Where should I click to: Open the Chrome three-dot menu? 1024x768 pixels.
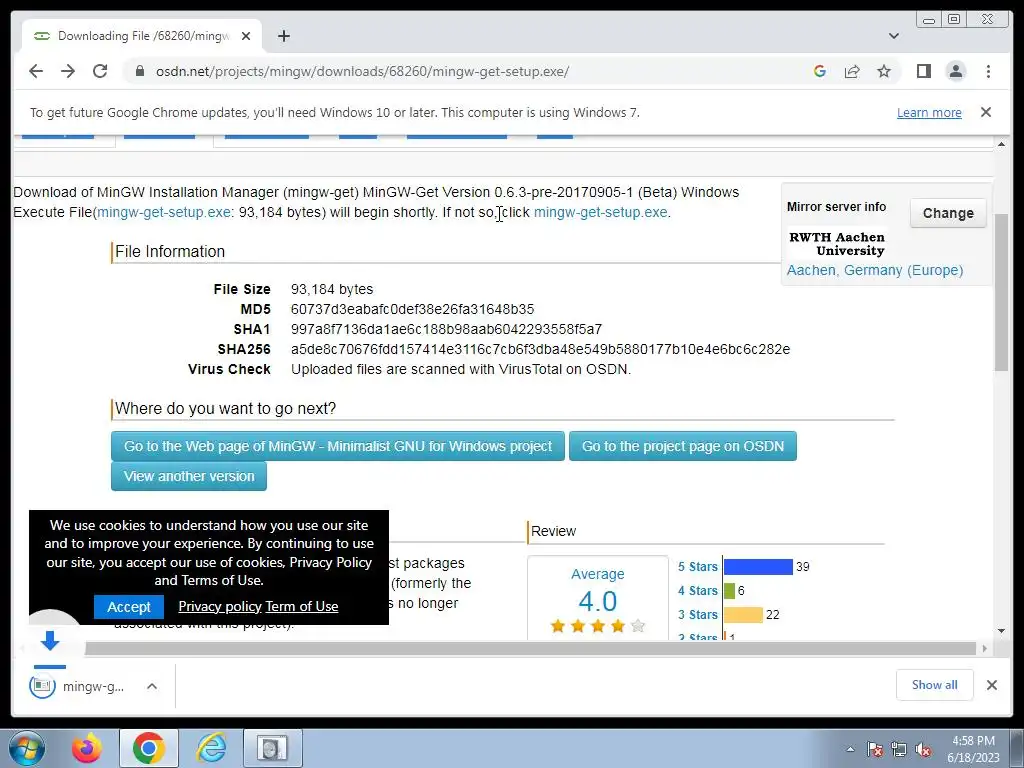point(988,71)
